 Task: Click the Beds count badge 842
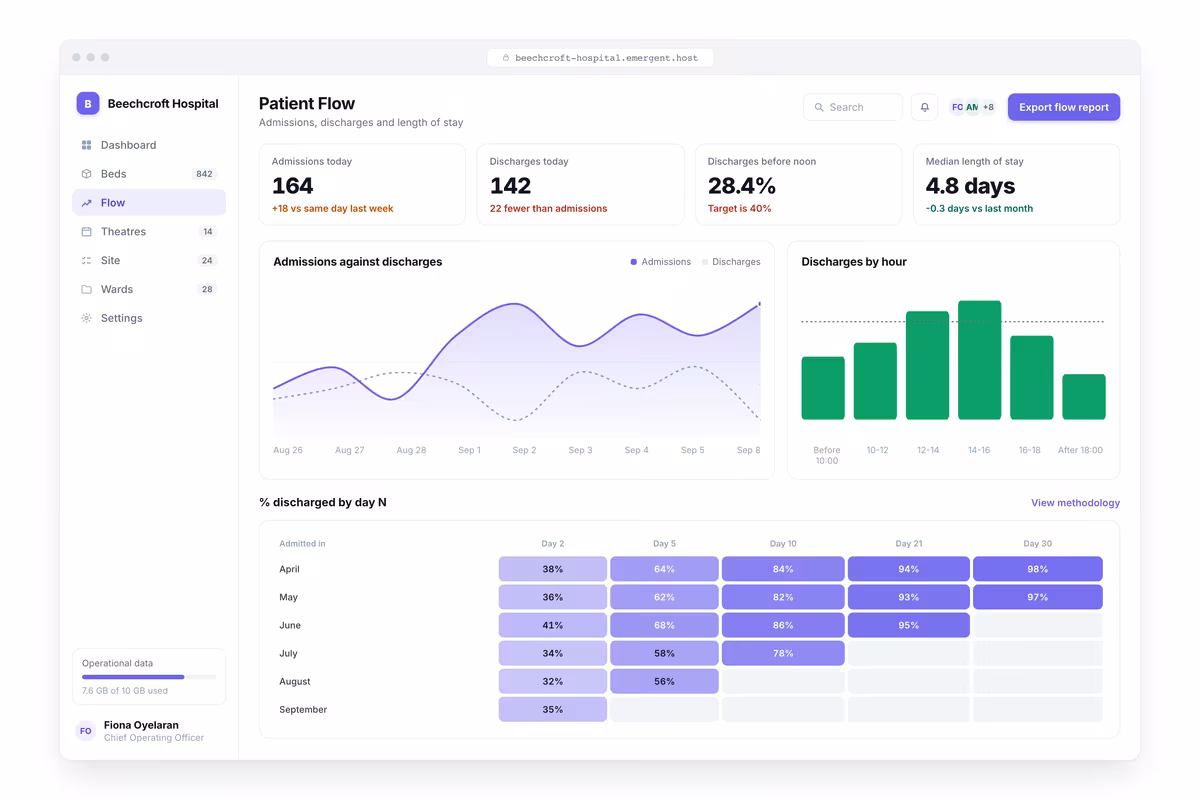point(204,174)
